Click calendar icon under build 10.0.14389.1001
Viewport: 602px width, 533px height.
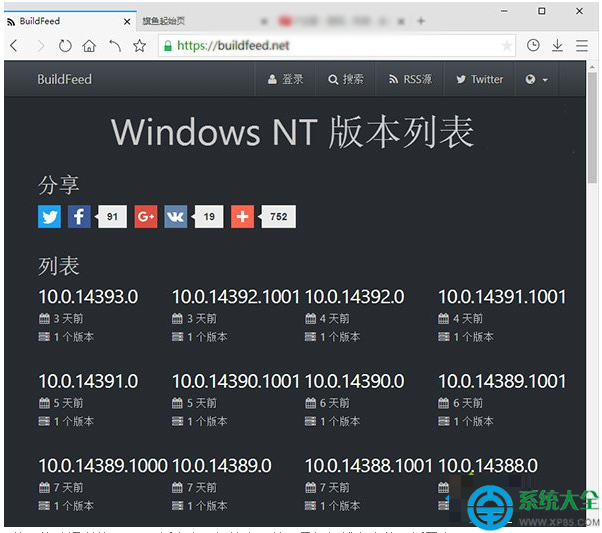pyautogui.click(x=444, y=403)
